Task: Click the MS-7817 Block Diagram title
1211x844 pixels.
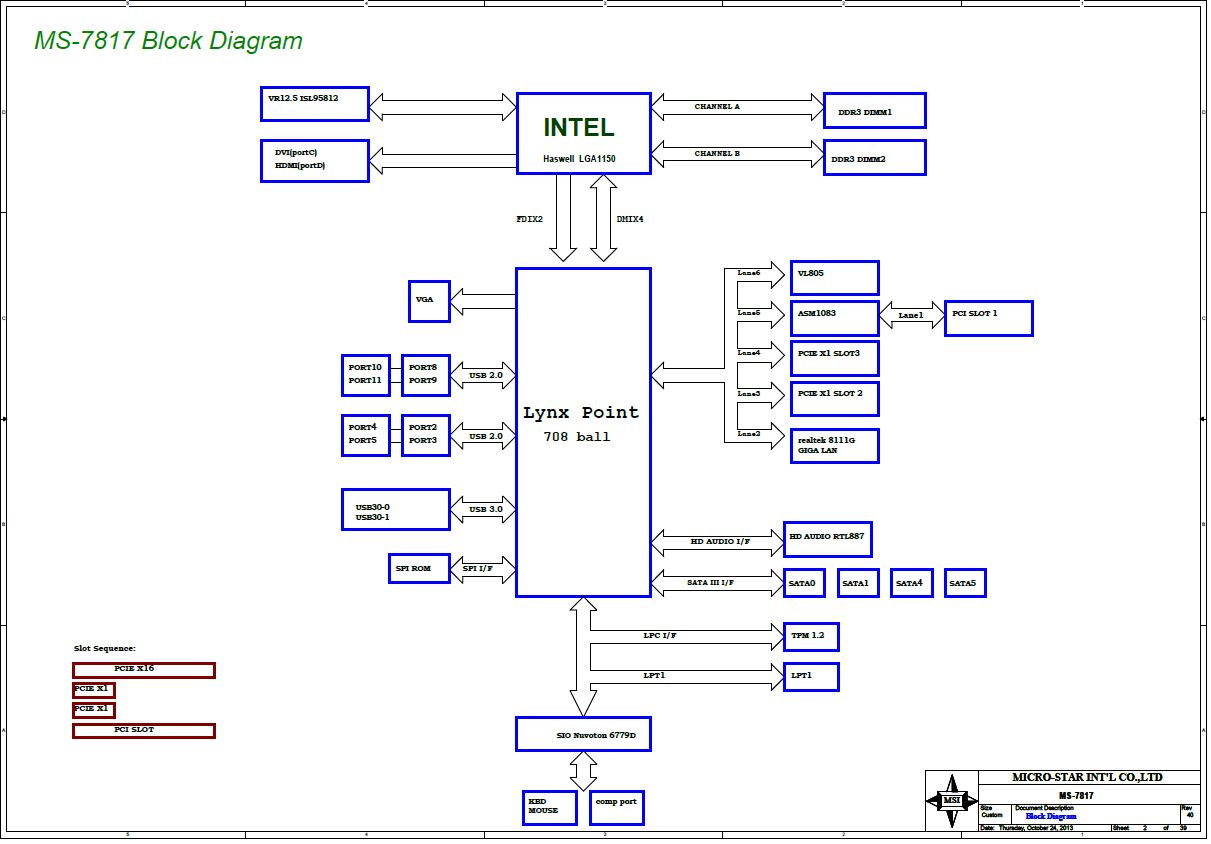Action: pyautogui.click(x=168, y=41)
